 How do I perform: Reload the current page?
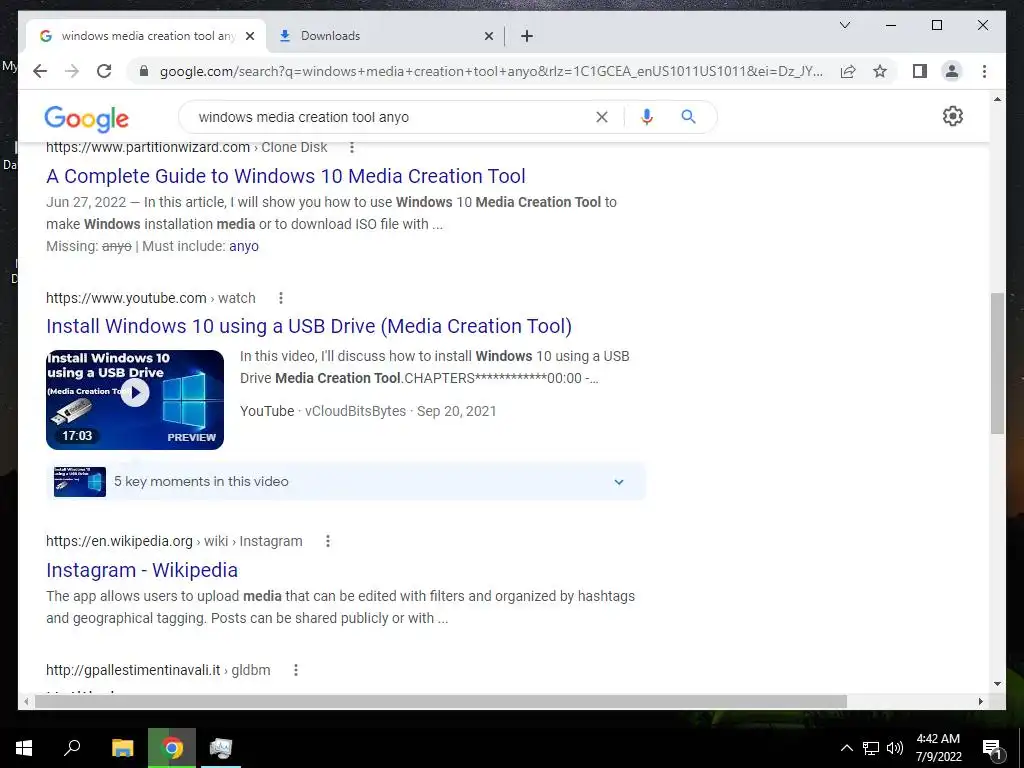(x=104, y=71)
